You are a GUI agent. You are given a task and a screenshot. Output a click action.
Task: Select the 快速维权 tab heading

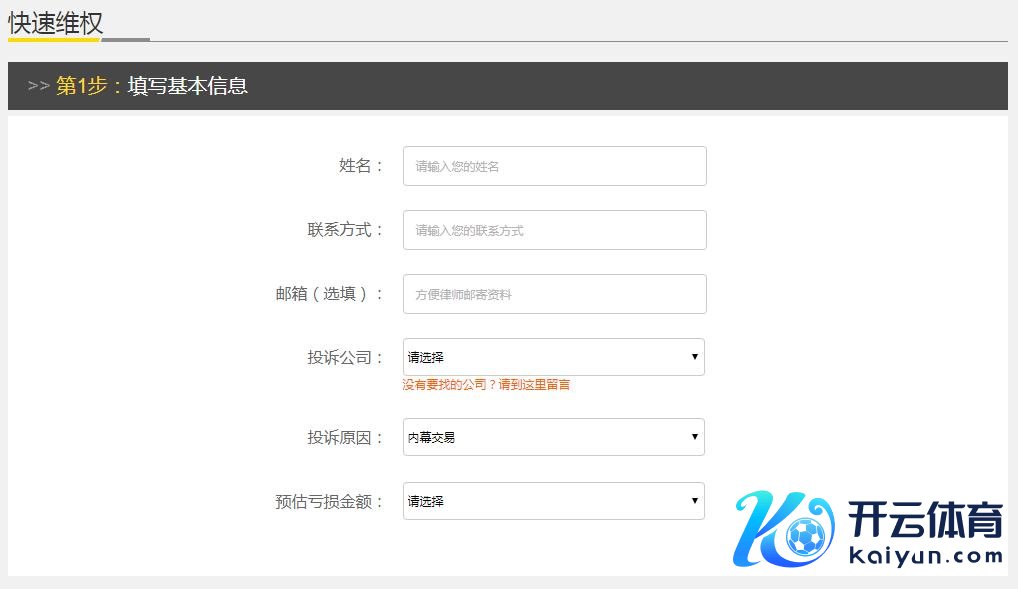tap(55, 23)
